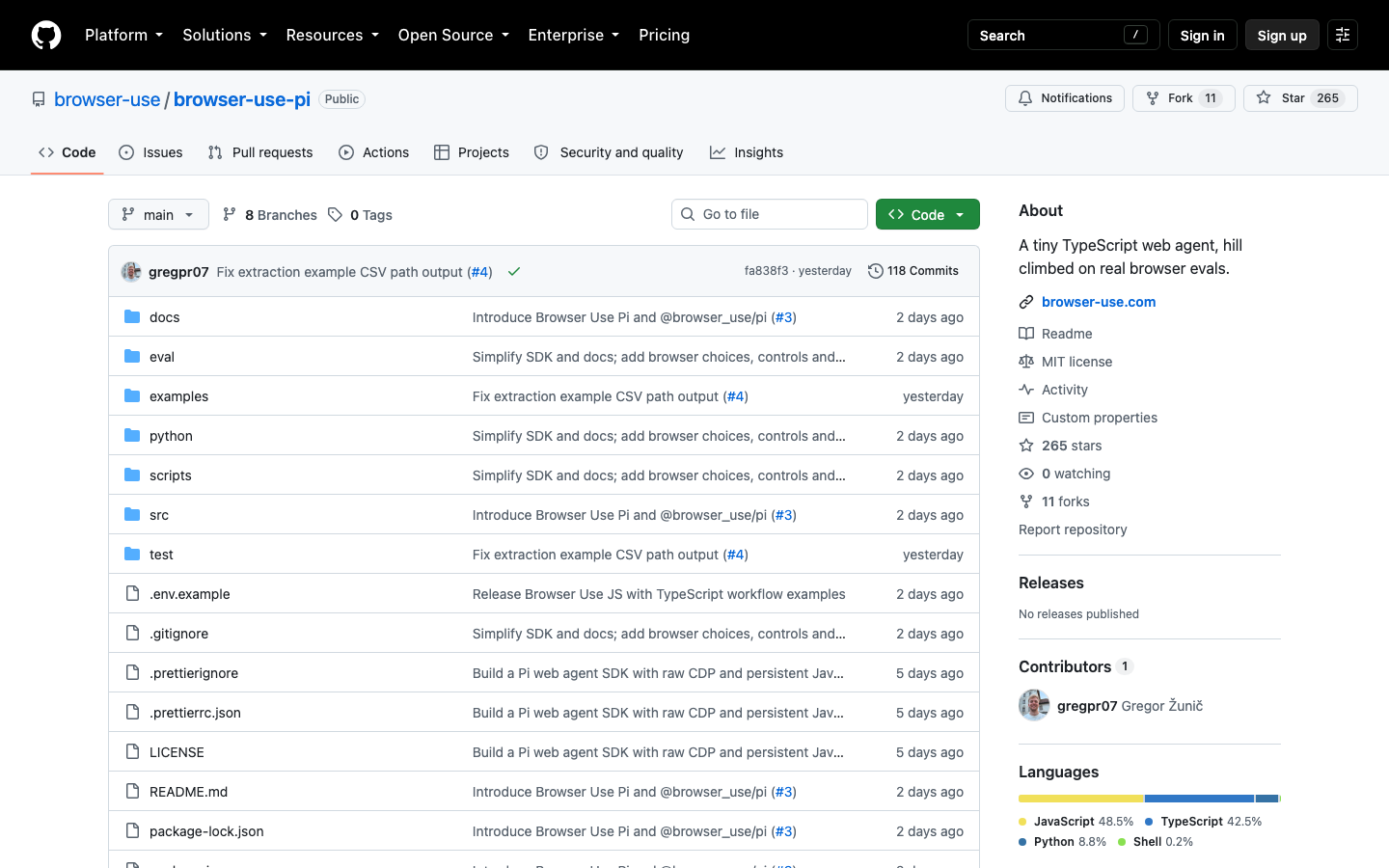The width and height of the screenshot is (1389, 868).
Task: Open the Pull requests tab
Action: (260, 152)
